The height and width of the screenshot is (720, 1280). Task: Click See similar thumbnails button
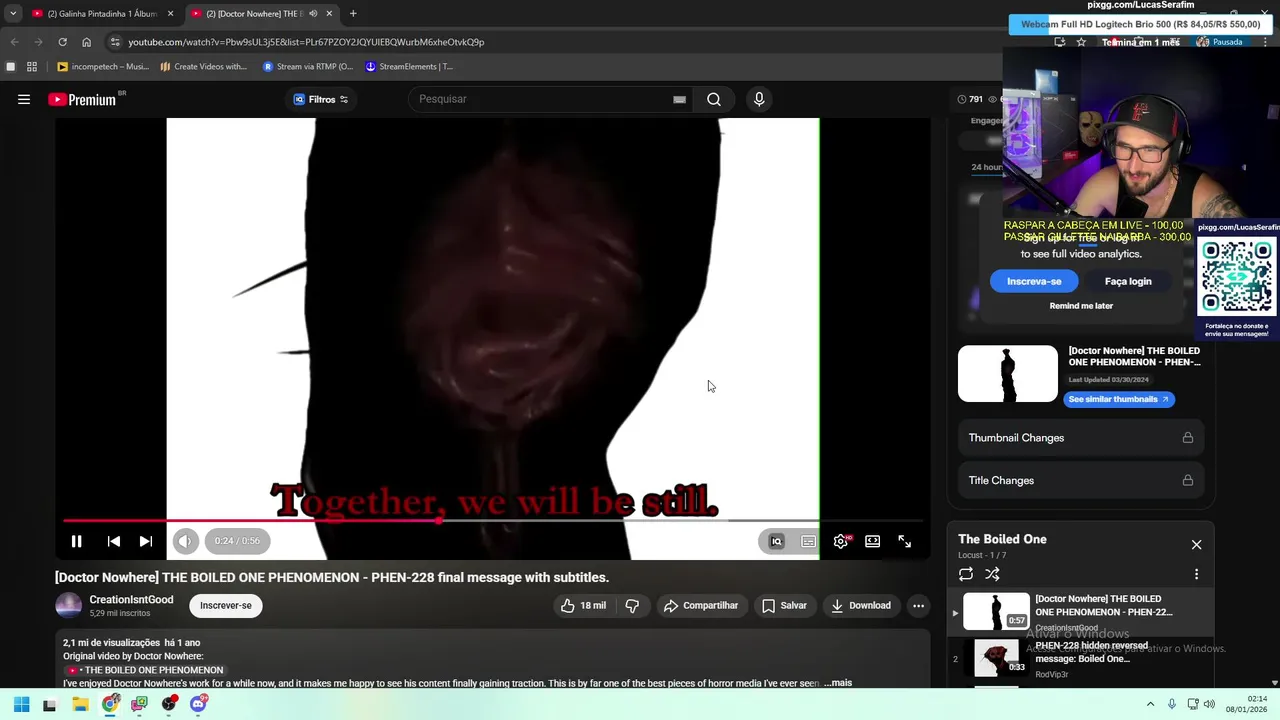coord(1118,399)
